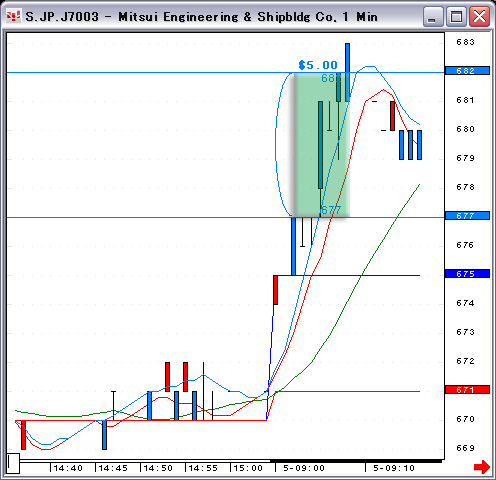Click the $5.00 measurement label
496x480 pixels.
(x=318, y=65)
